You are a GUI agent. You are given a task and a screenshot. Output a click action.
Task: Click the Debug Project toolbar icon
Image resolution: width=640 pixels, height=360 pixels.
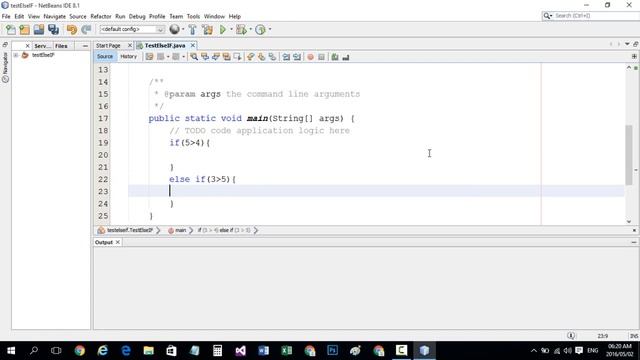pos(241,29)
